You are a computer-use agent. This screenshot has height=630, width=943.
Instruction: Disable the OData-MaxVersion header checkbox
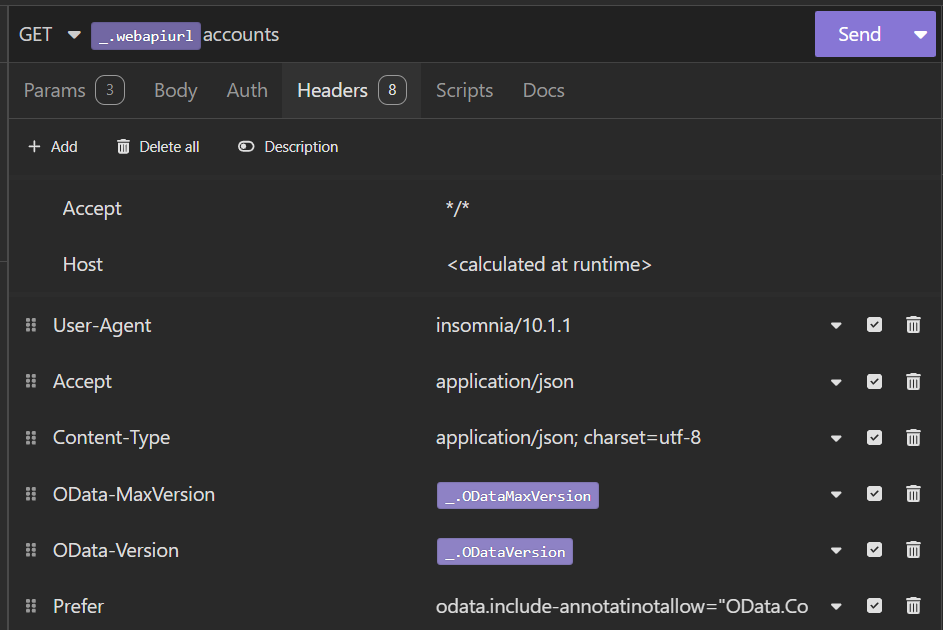click(x=874, y=494)
